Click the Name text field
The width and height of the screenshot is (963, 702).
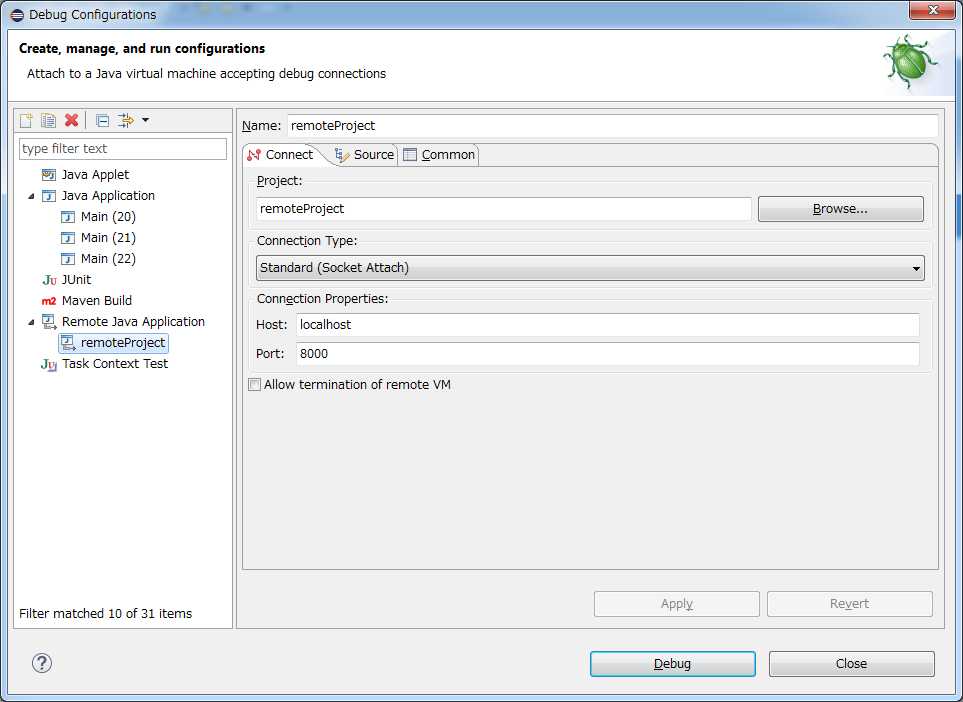click(x=612, y=126)
